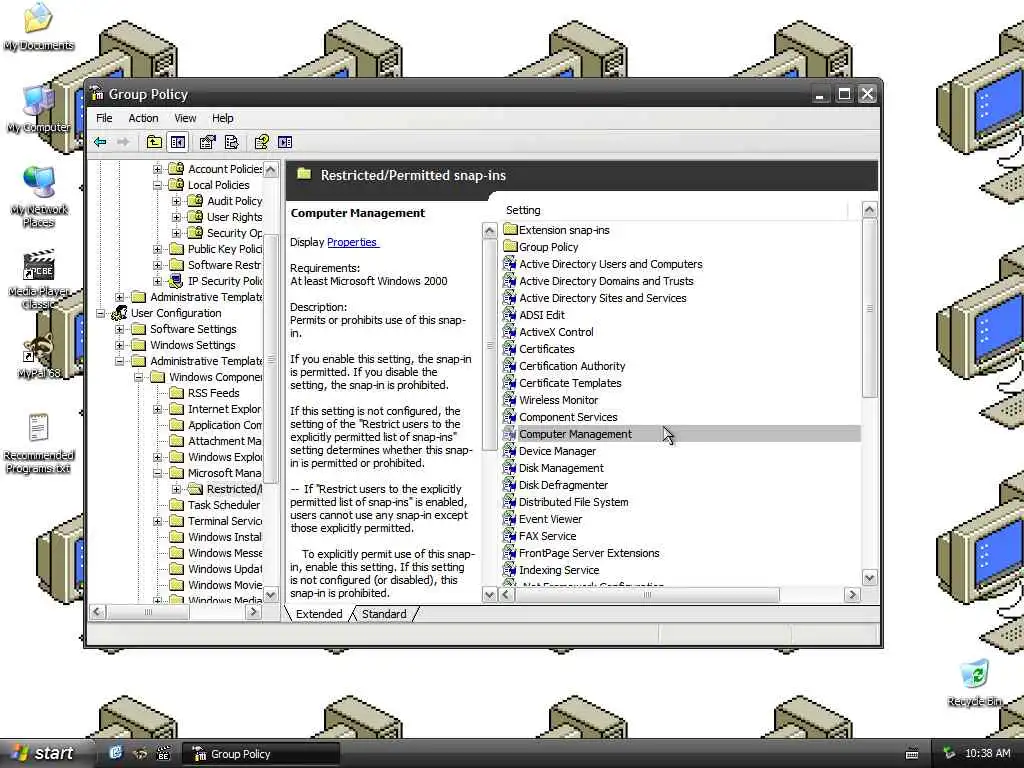Select Software Restriction Policies in the tree

tap(224, 265)
